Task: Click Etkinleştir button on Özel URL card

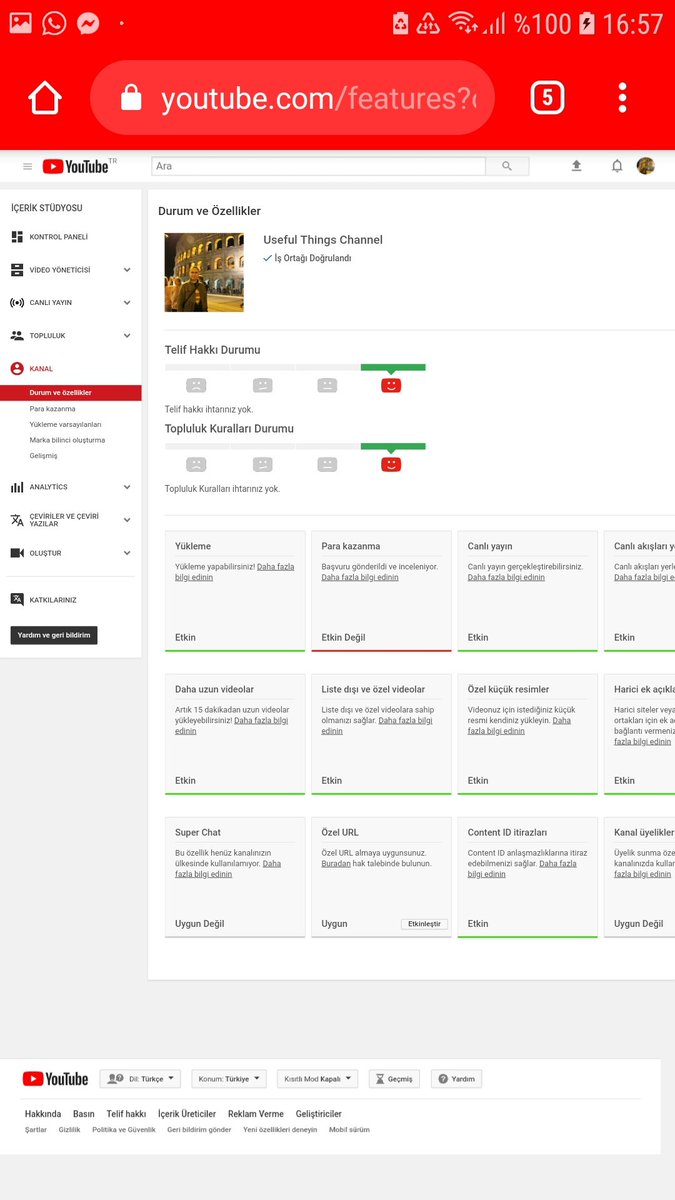Action: [x=425, y=924]
